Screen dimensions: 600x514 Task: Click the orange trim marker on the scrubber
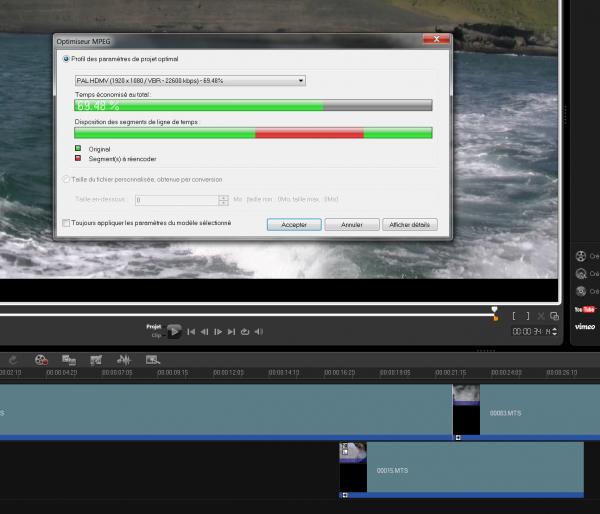[496, 318]
